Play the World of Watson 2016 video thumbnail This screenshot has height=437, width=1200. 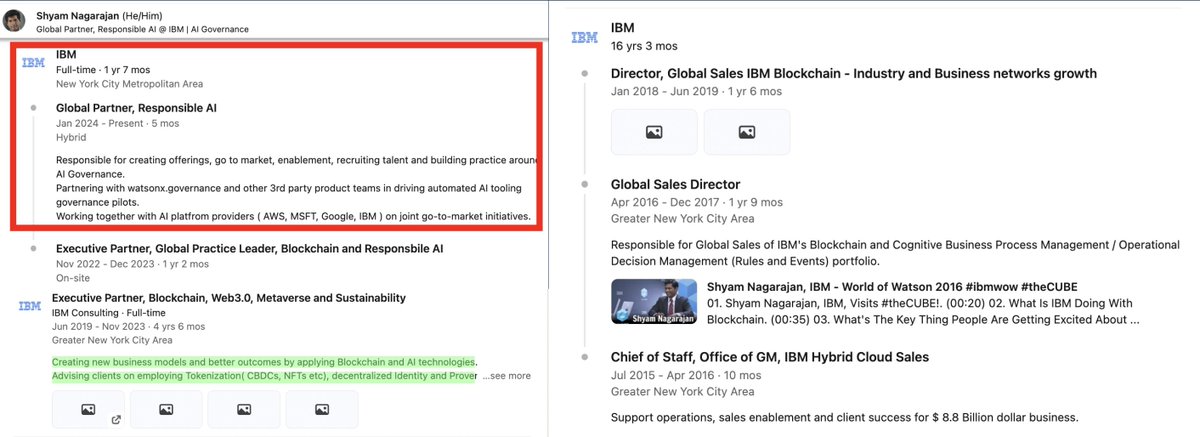654,301
